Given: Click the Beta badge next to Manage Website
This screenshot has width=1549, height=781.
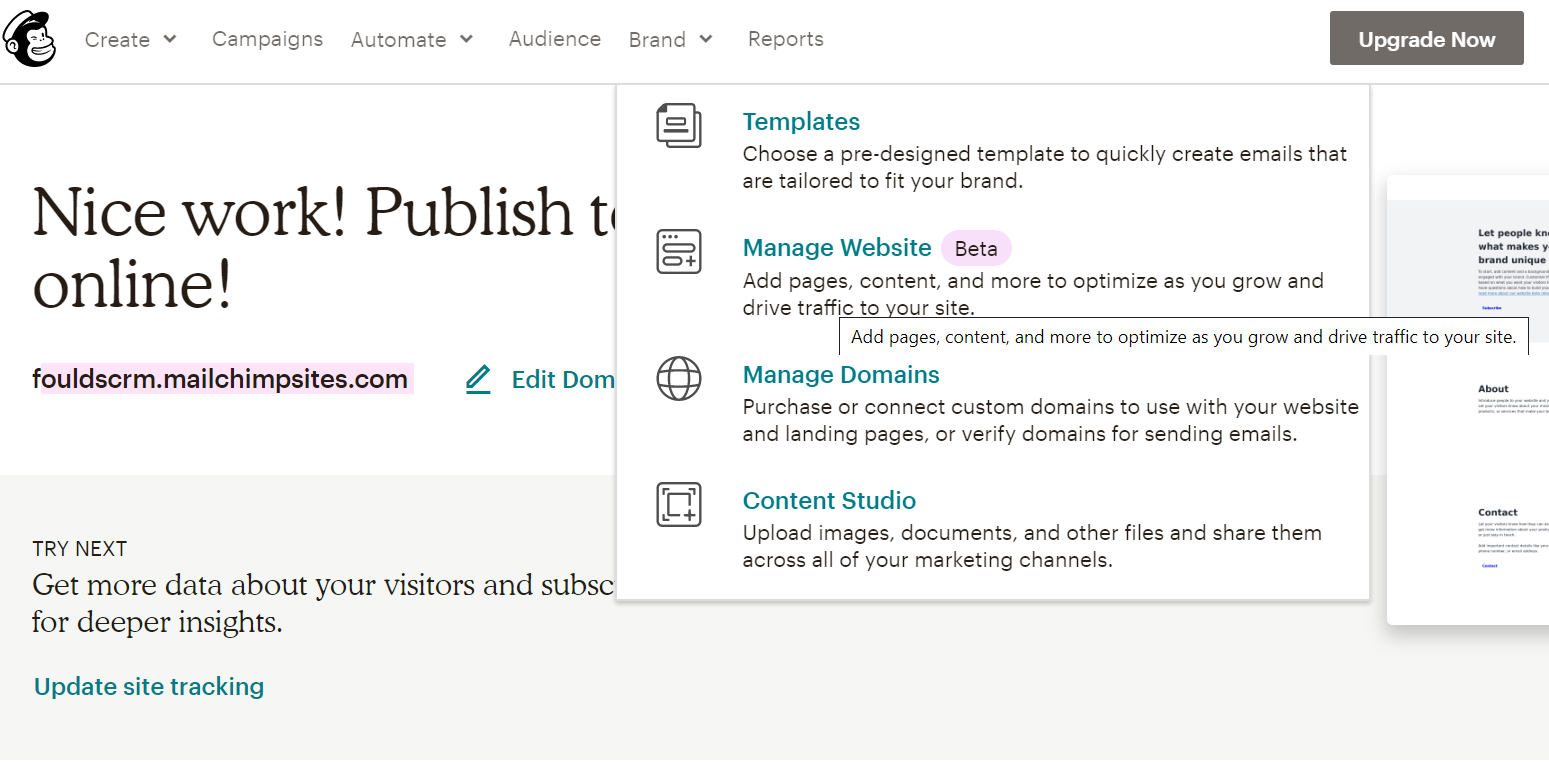Looking at the screenshot, I should click(x=976, y=248).
